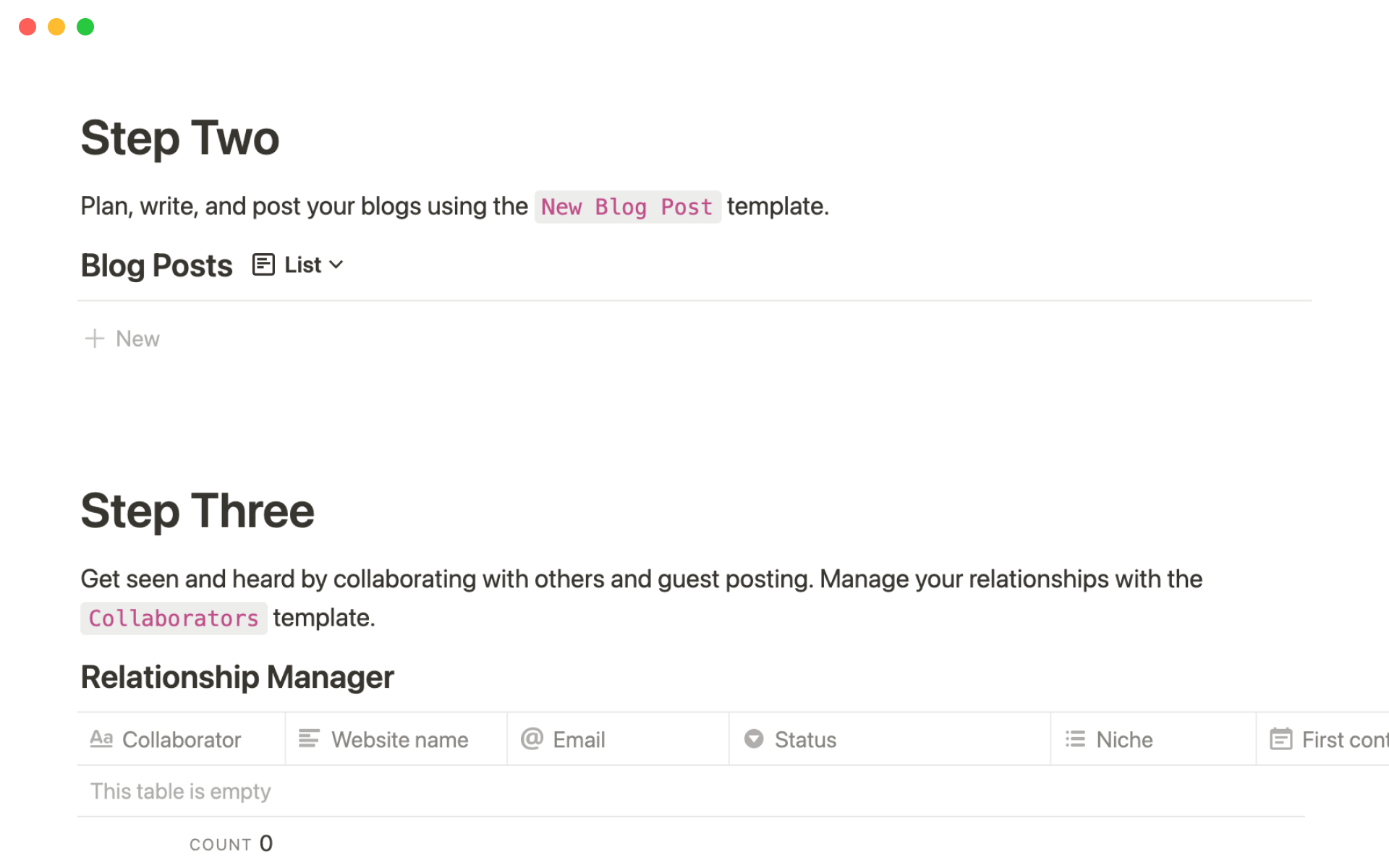The height and width of the screenshot is (868, 1389).
Task: Click the list view icon beside Blog Posts
Action: coord(263,265)
